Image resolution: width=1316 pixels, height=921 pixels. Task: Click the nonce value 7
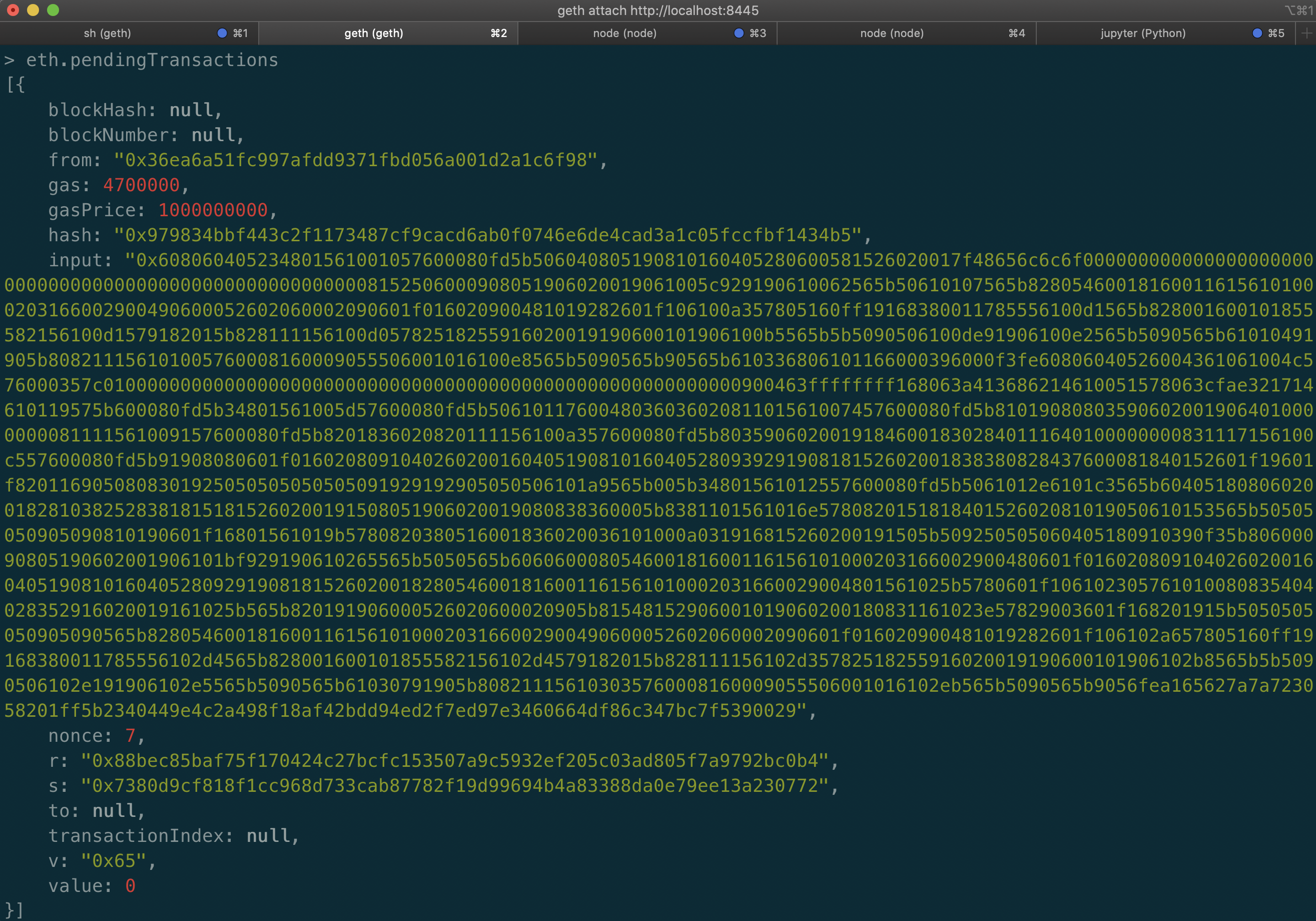(x=130, y=735)
